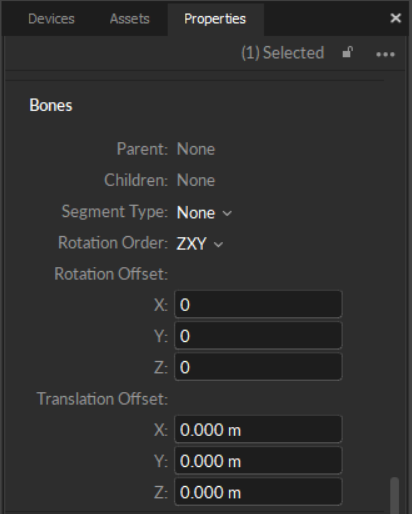This screenshot has width=412, height=514.
Task: Open the Rotation Order dropdown
Action: 200,244
